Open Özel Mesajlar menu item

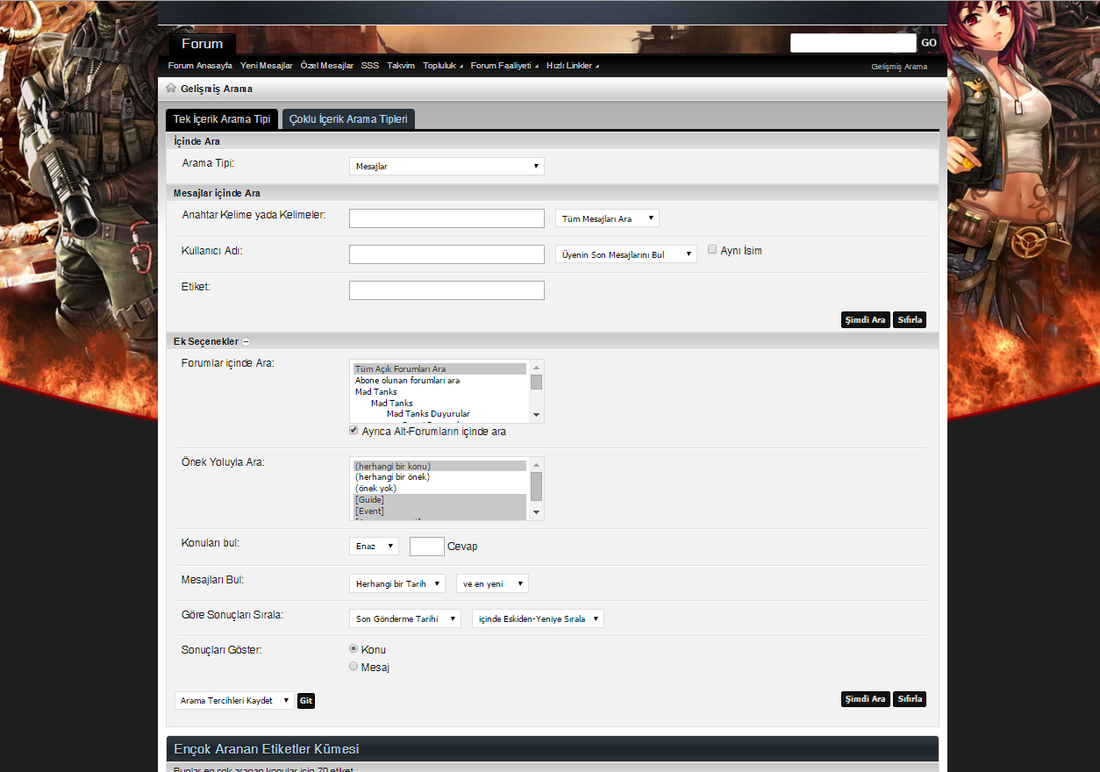(327, 65)
